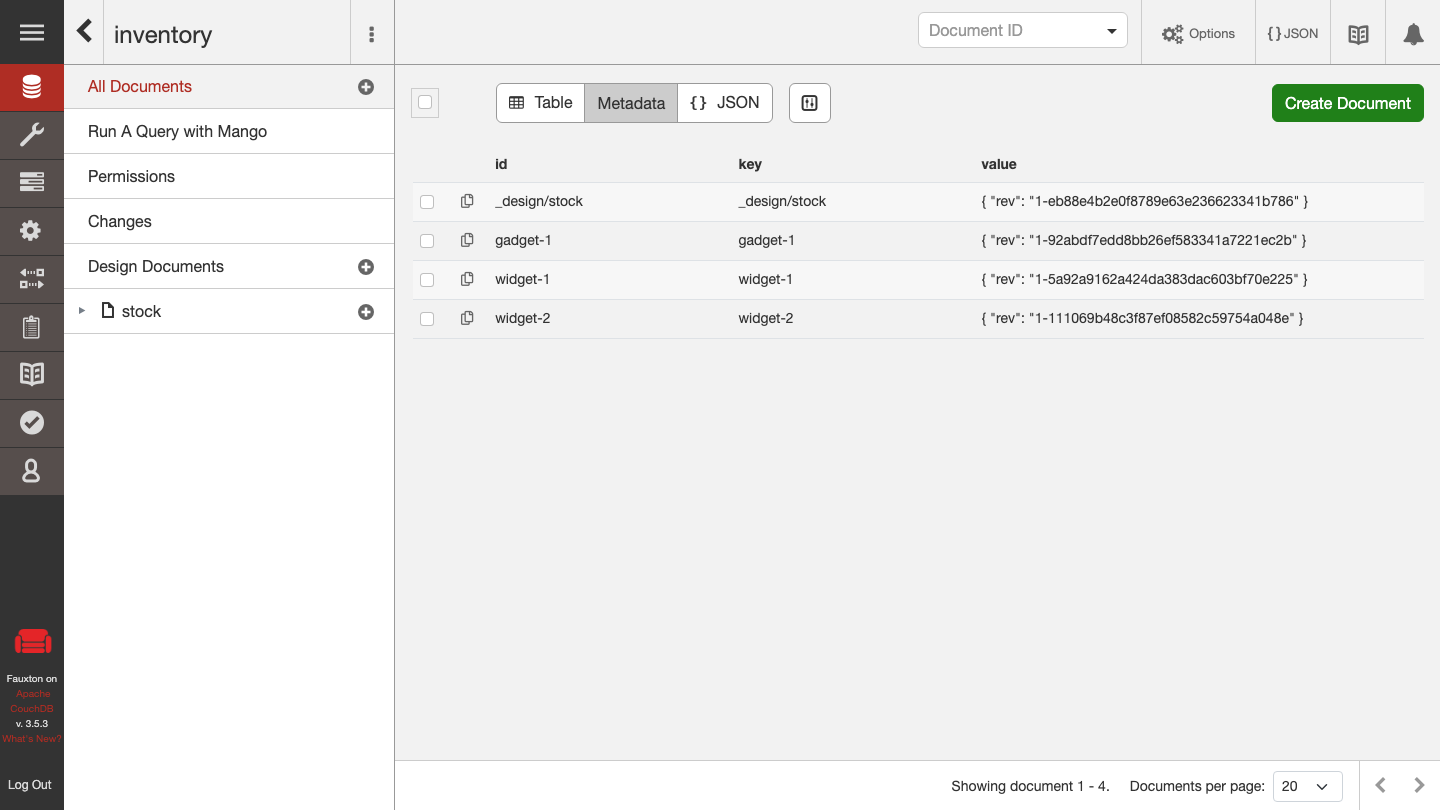Go back using the left chevron beside inventory
Viewport: 1440px width, 810px height.
[x=85, y=32]
